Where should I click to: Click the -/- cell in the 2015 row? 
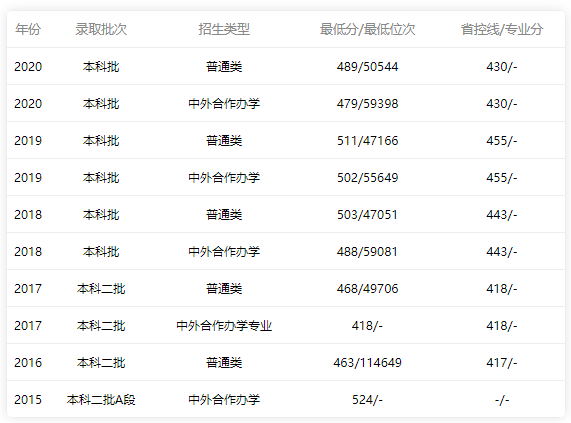pos(502,400)
